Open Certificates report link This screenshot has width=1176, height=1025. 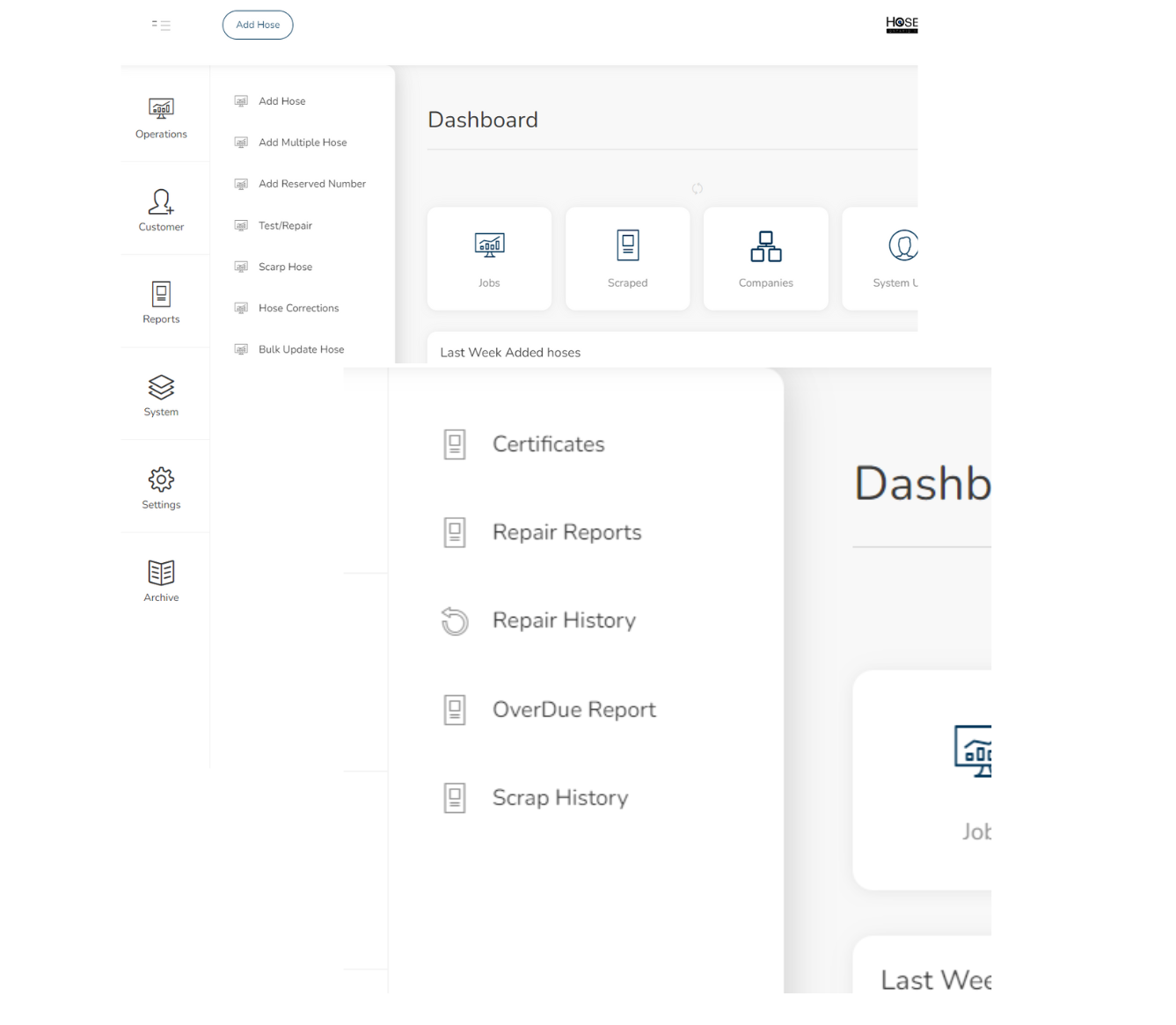click(548, 444)
